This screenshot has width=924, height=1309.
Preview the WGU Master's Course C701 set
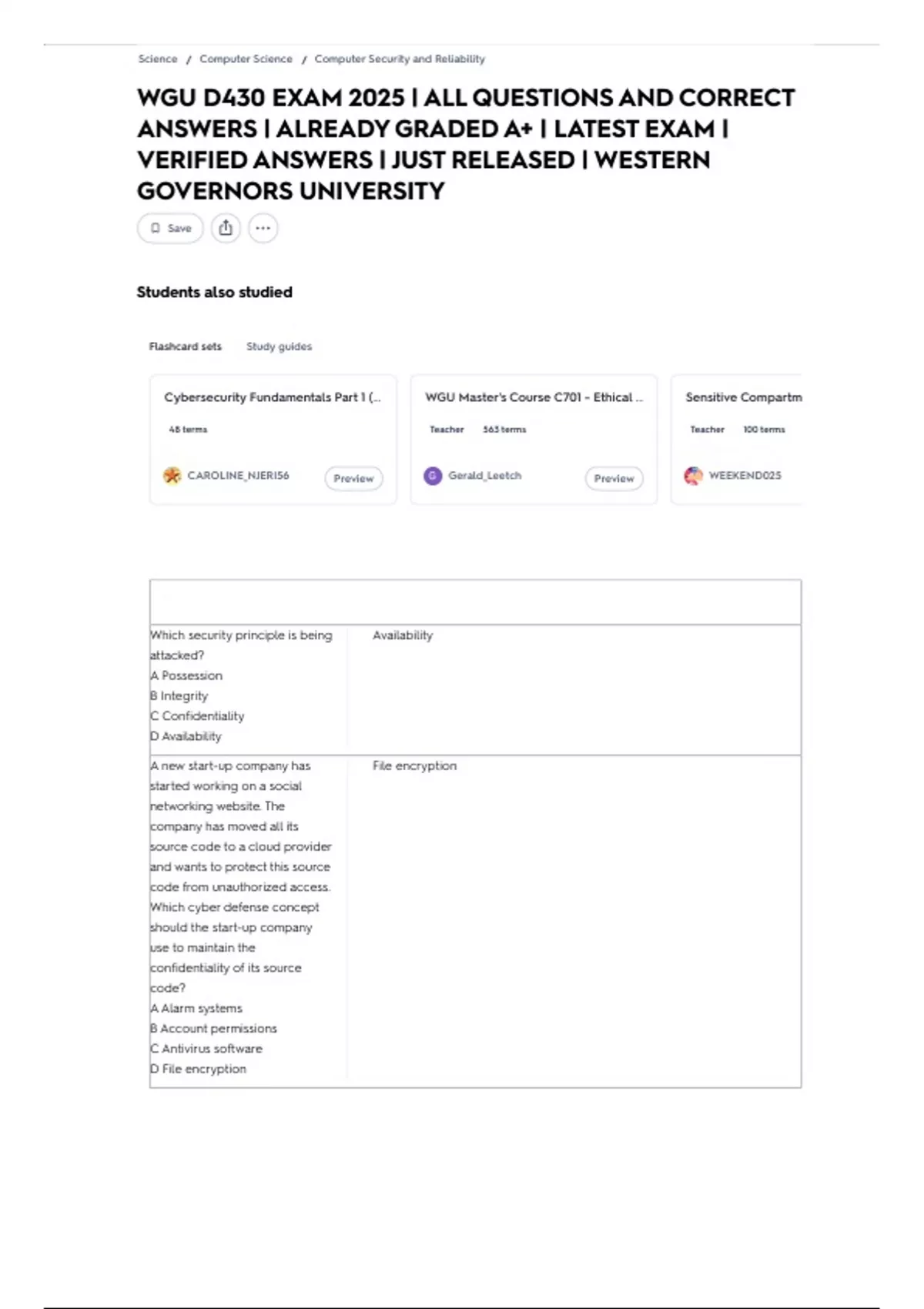coord(614,478)
